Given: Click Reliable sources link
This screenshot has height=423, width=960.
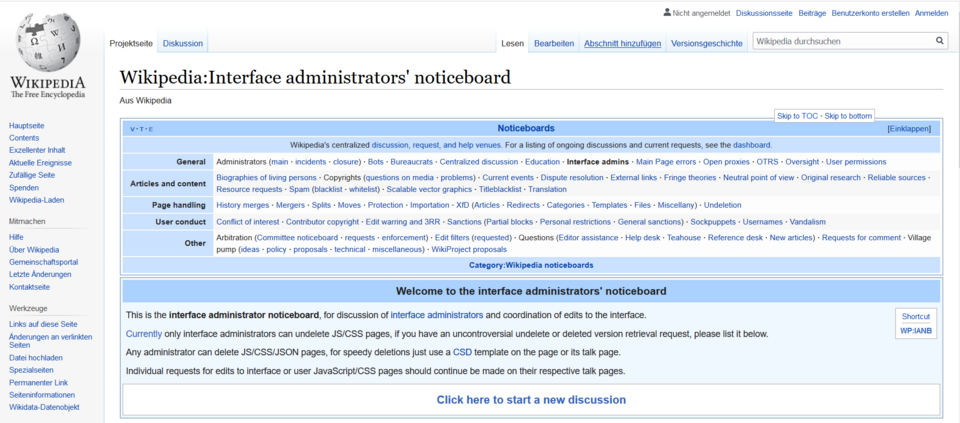Looking at the screenshot, I should 896,178.
